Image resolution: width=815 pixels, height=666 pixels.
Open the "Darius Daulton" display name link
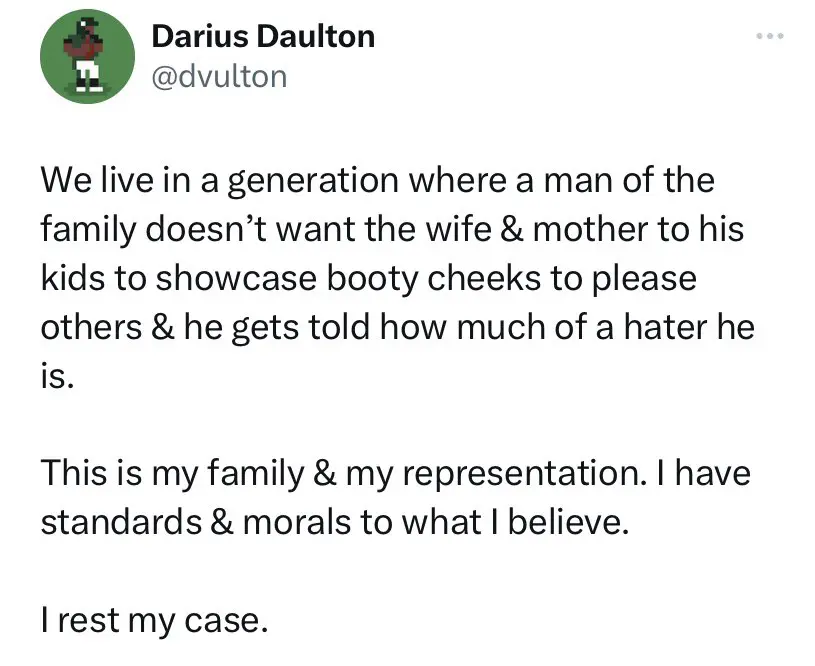pos(263,37)
